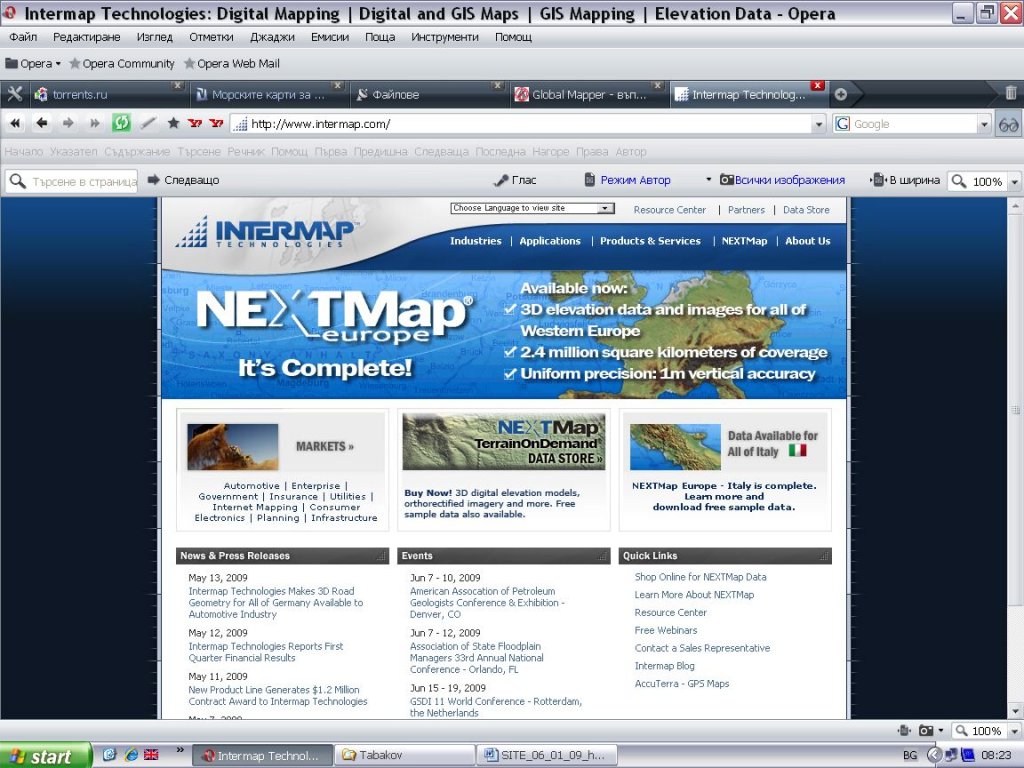Open the Data Store link
Image resolution: width=1024 pixels, height=768 pixels.
pos(806,210)
